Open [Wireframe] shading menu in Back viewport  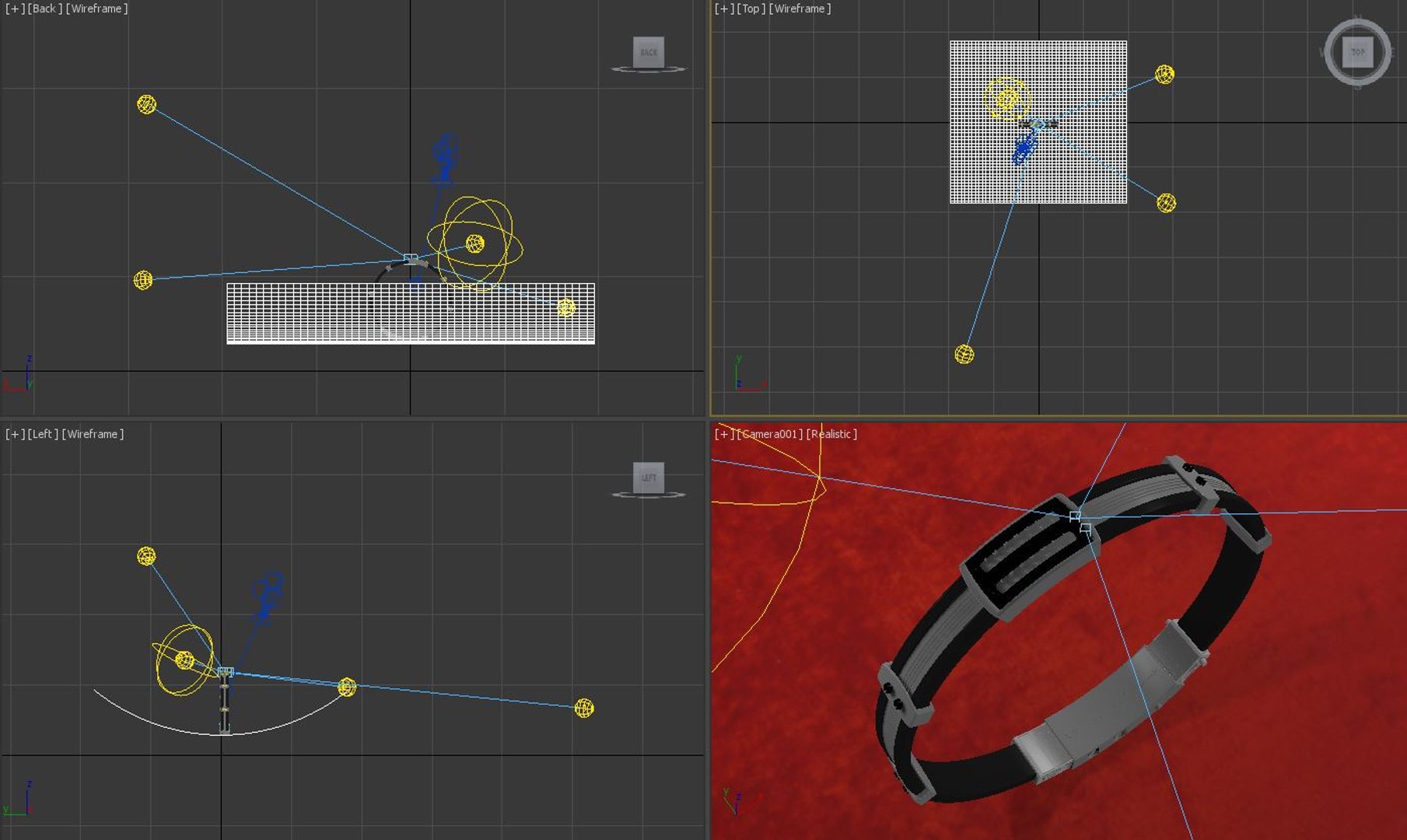(97, 9)
